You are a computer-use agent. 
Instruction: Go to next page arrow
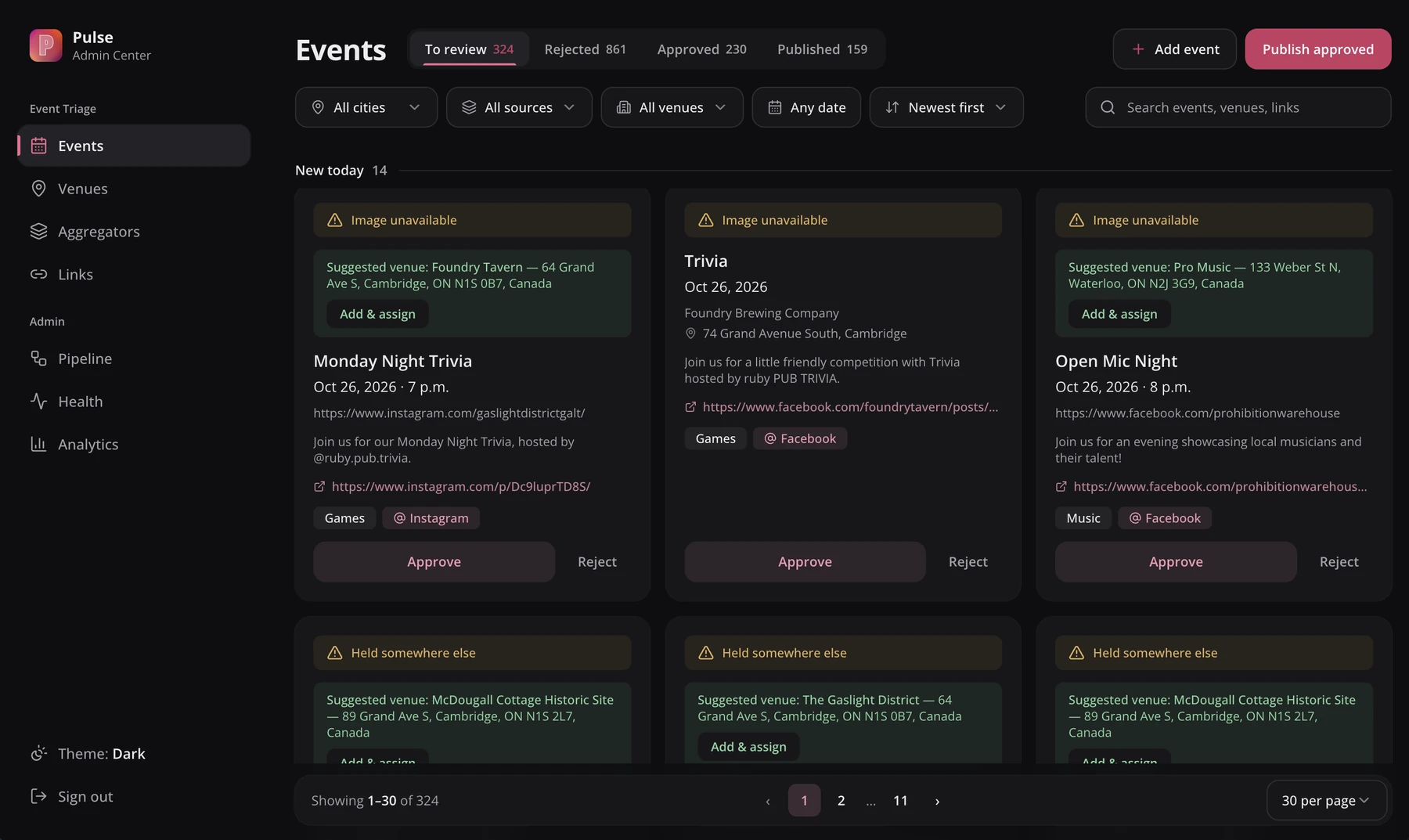tap(937, 801)
